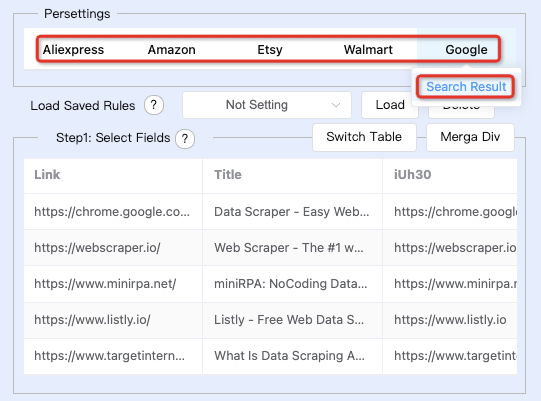Screen dimensions: 541x401
Task: Click the https://www.targetint iUh30 cell
Action: pyautogui.click(x=450, y=356)
